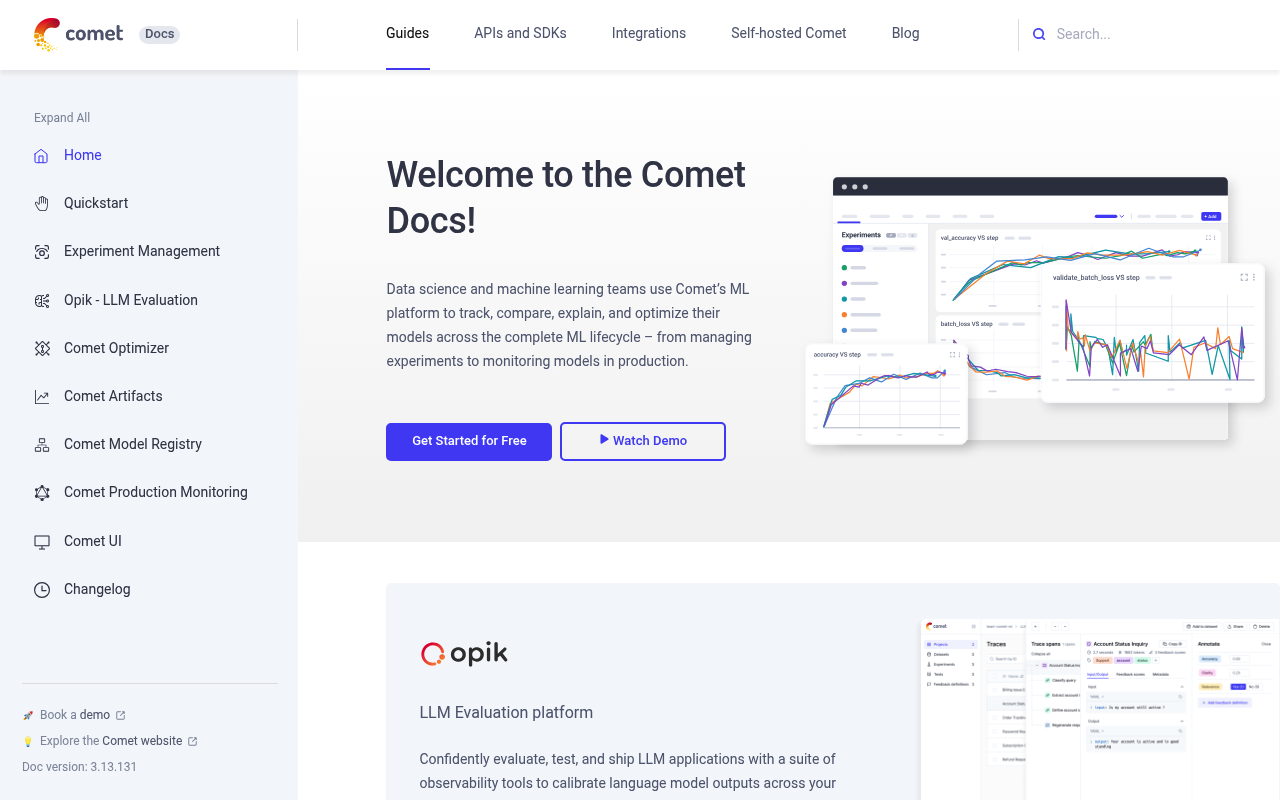Open the Blog tab
This screenshot has width=1280, height=800.
pyautogui.click(x=905, y=33)
